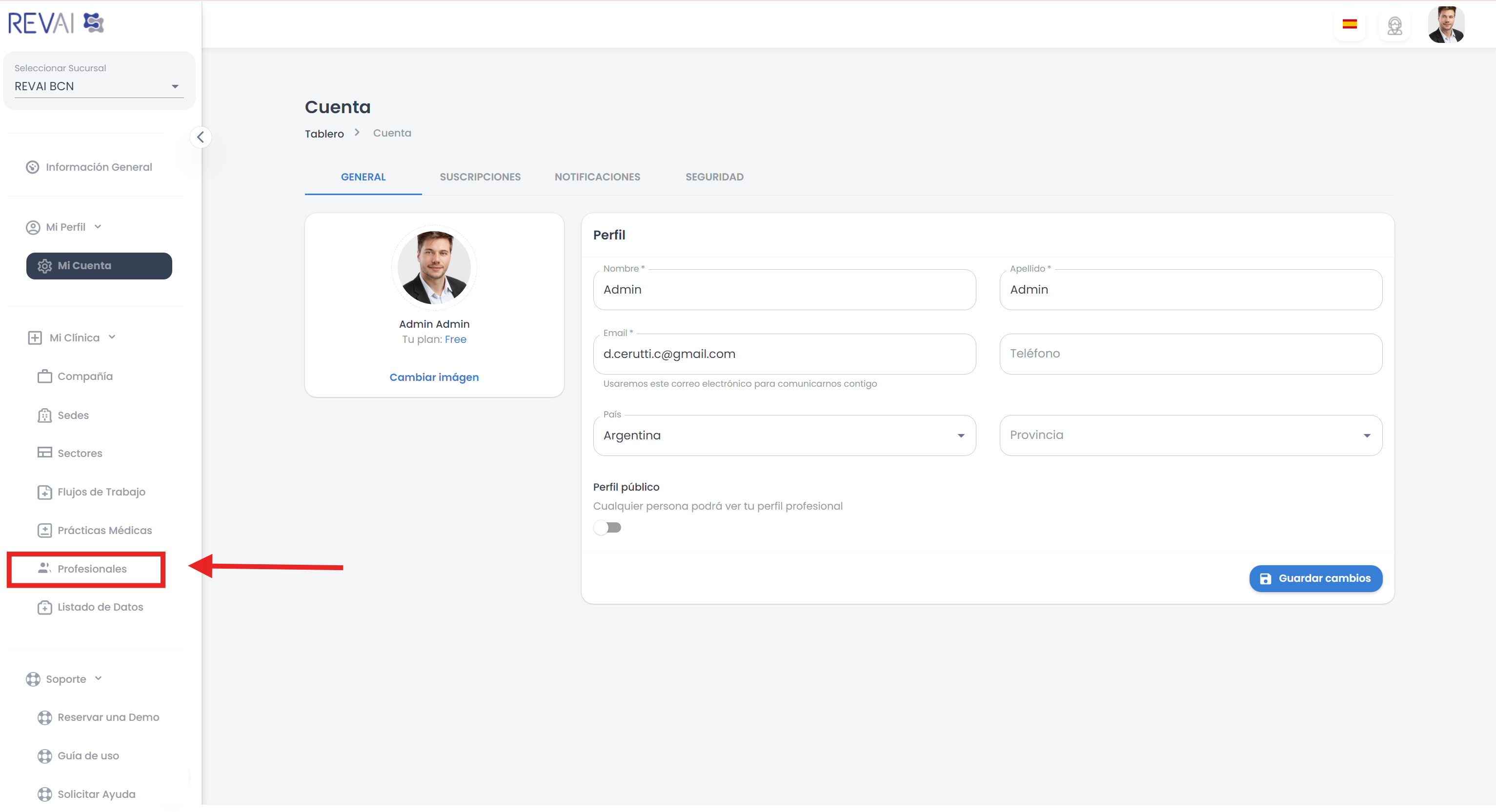This screenshot has height=812, width=1496.
Task: Click the Cambiar imágen link
Action: coord(434,377)
